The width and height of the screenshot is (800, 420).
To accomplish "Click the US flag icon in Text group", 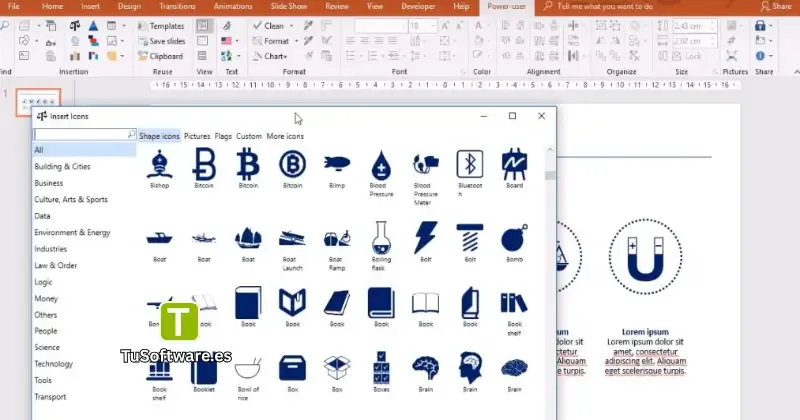I will (227, 41).
